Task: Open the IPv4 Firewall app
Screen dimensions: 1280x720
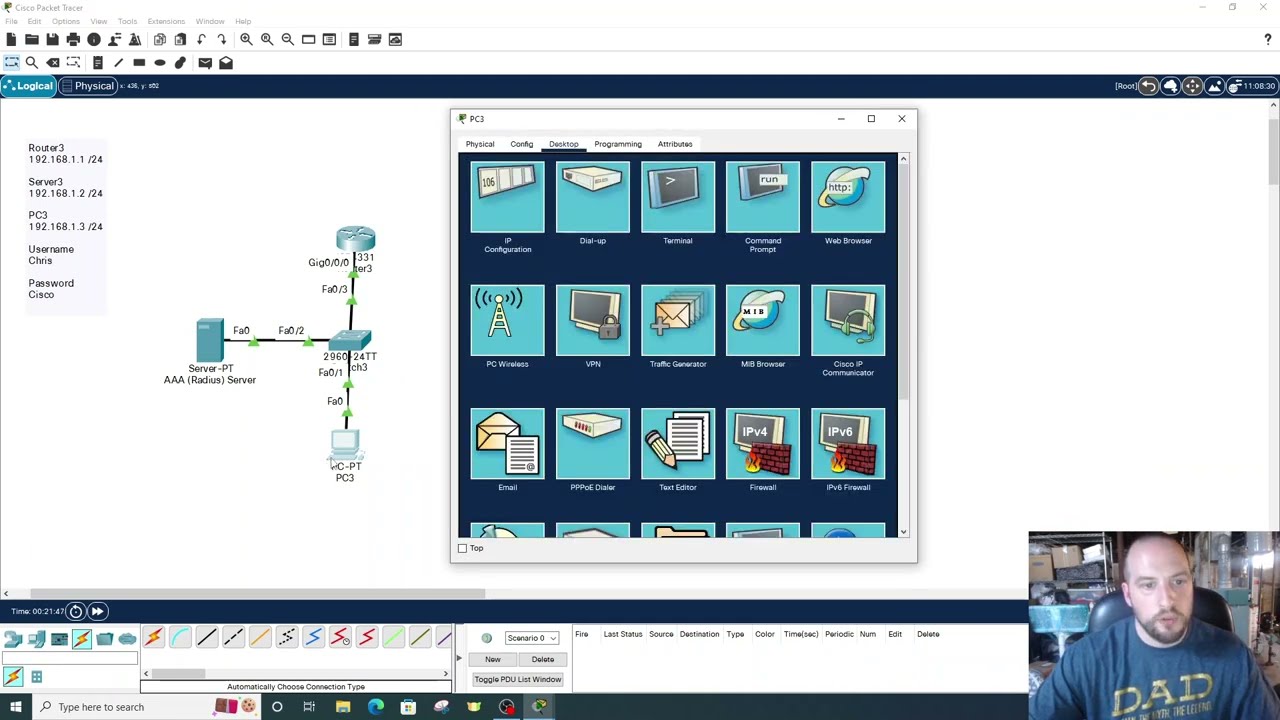Action: (763, 444)
